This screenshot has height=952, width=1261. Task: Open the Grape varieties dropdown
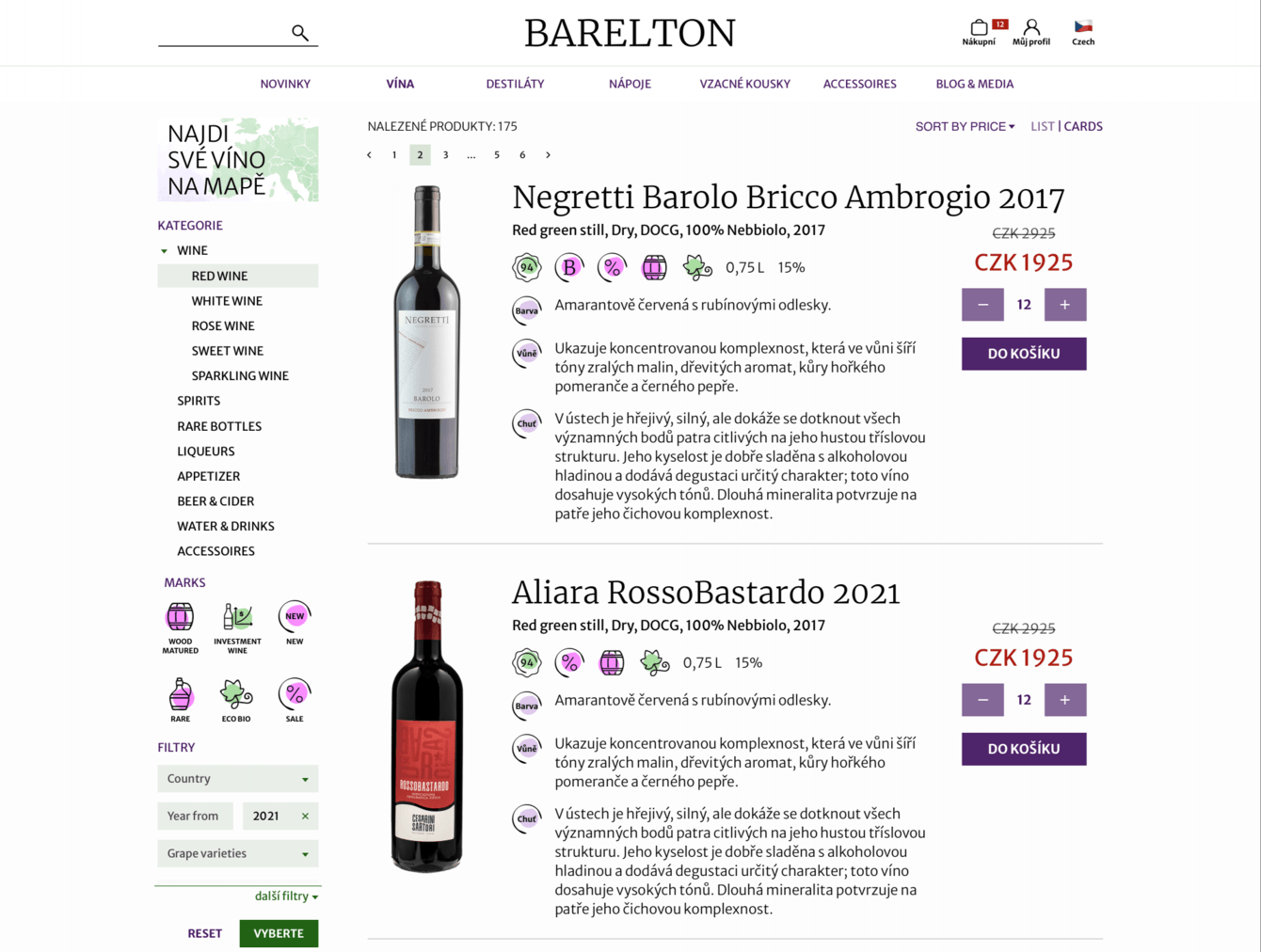pyautogui.click(x=238, y=853)
